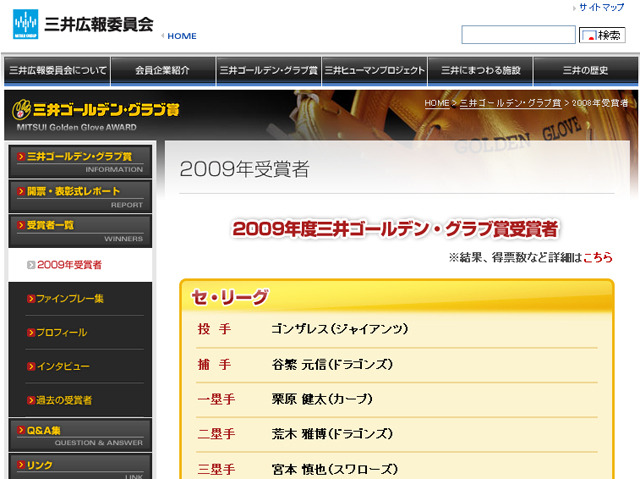Screen dimensions: 640x479
Task: Click breadcrumb HOME link
Action: [x=437, y=103]
